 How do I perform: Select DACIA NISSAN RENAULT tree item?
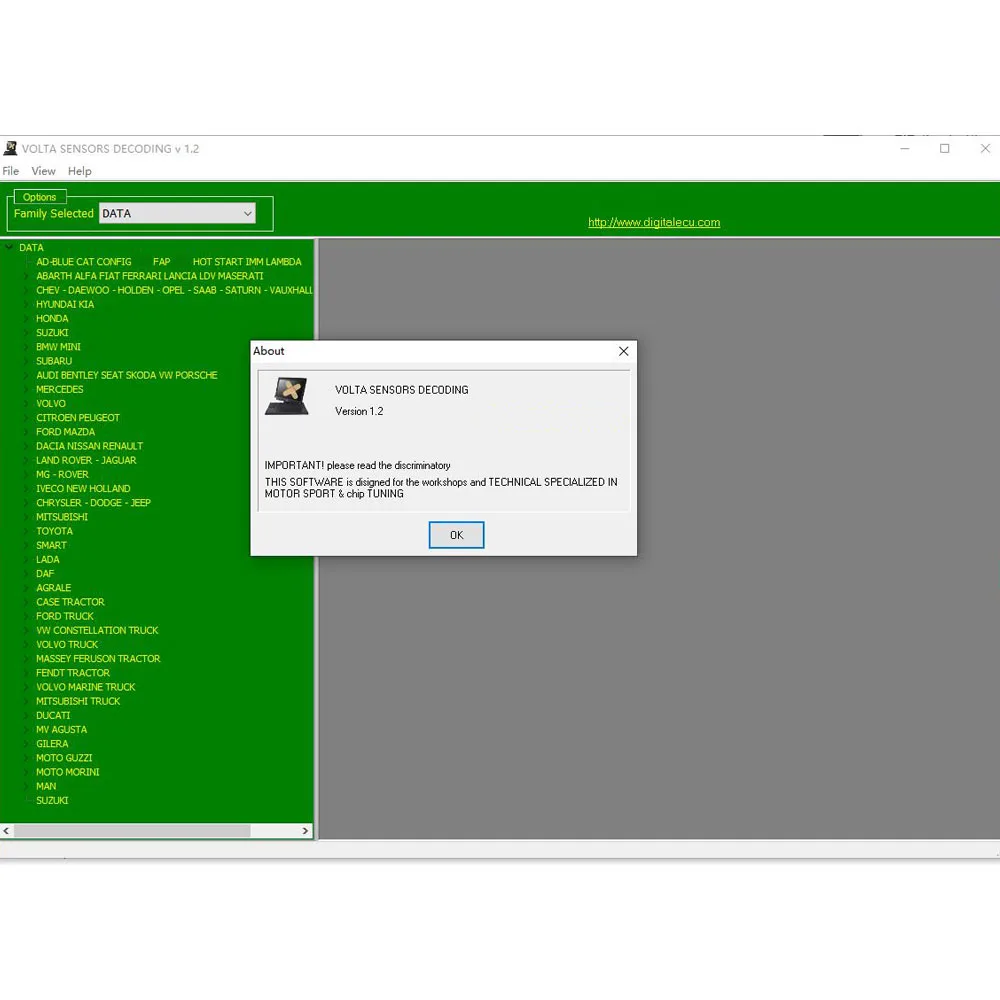[x=89, y=446]
